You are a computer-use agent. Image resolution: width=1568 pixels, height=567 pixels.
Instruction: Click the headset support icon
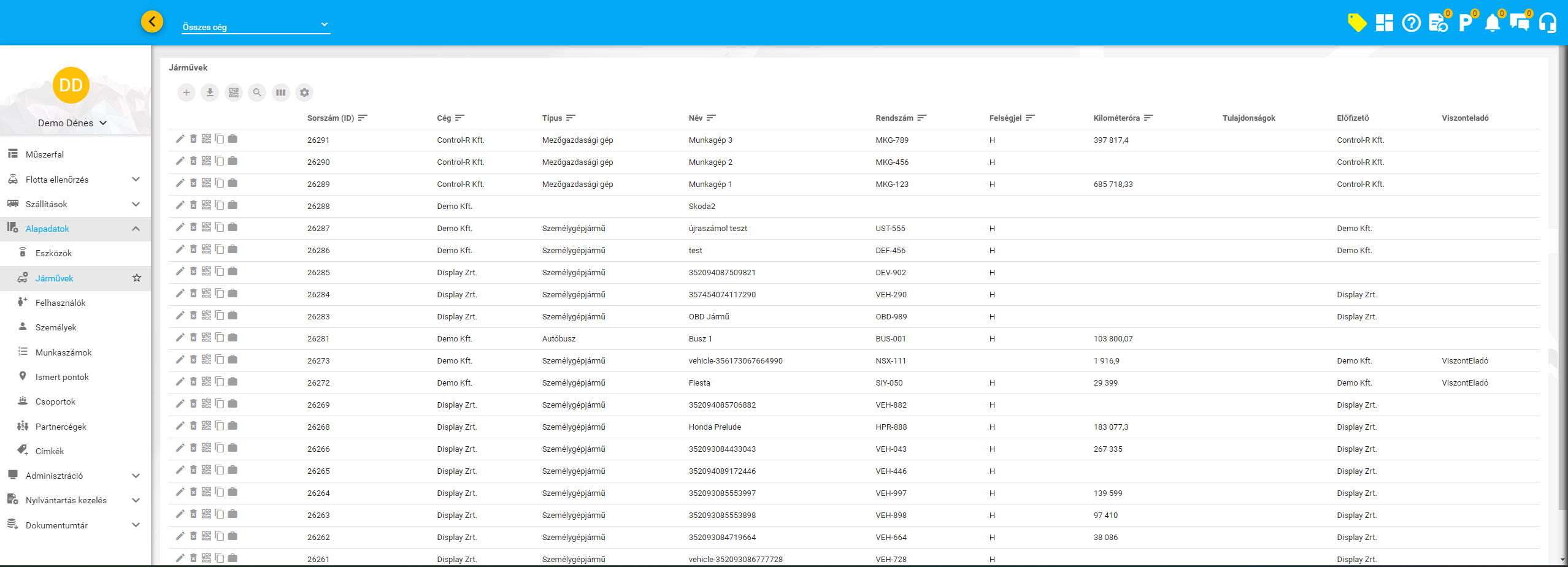pos(1548,23)
